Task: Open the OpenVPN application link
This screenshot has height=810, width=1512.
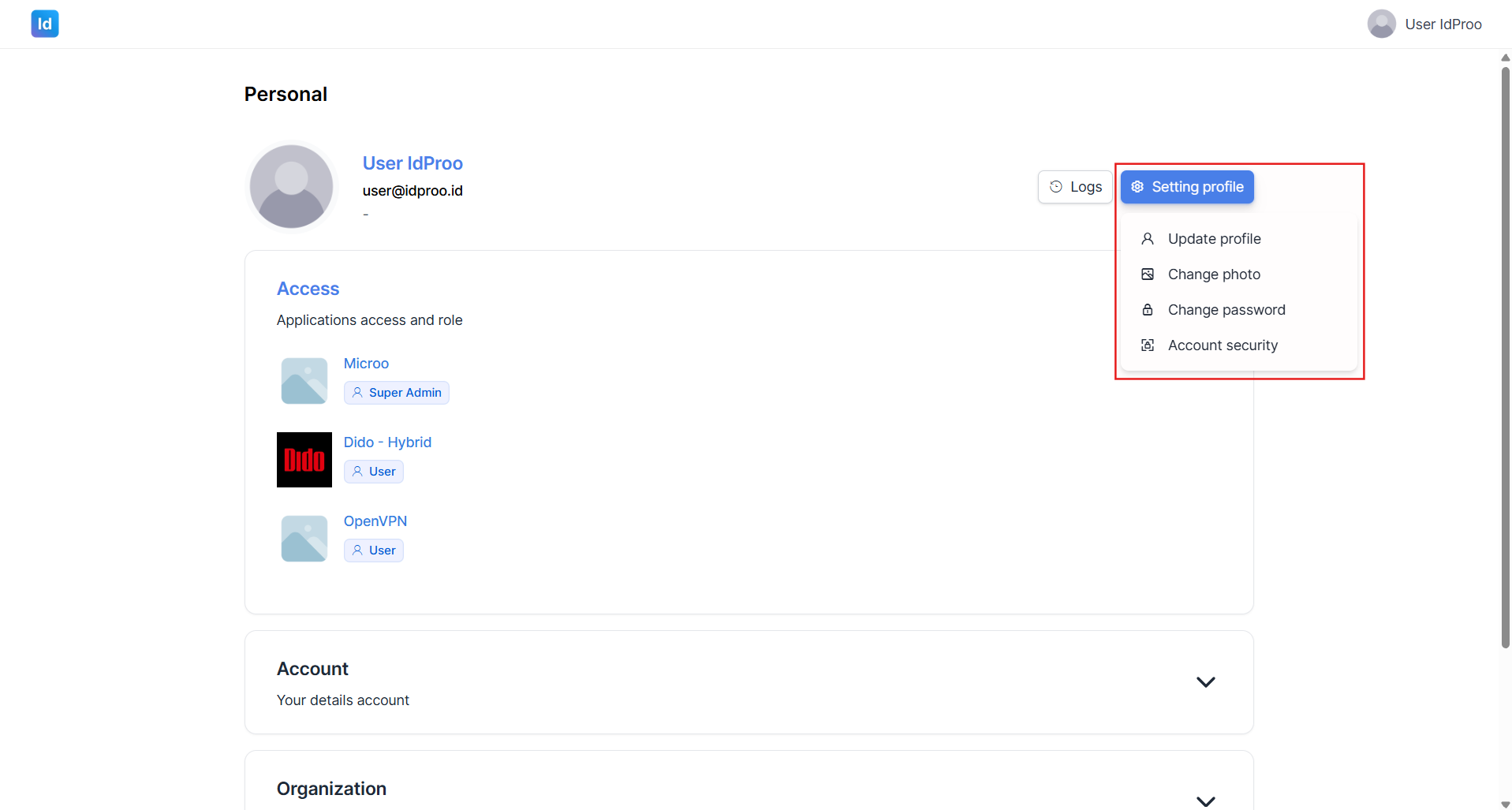Action: (375, 521)
